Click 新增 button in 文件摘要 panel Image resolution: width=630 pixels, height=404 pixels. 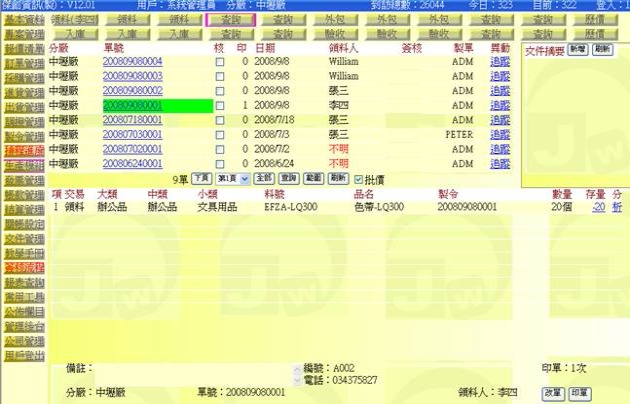tap(577, 48)
